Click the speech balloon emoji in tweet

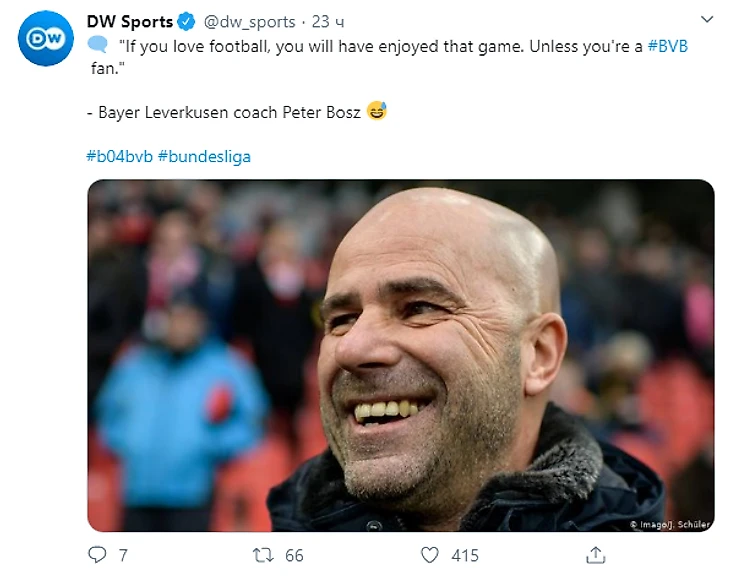[x=97, y=45]
